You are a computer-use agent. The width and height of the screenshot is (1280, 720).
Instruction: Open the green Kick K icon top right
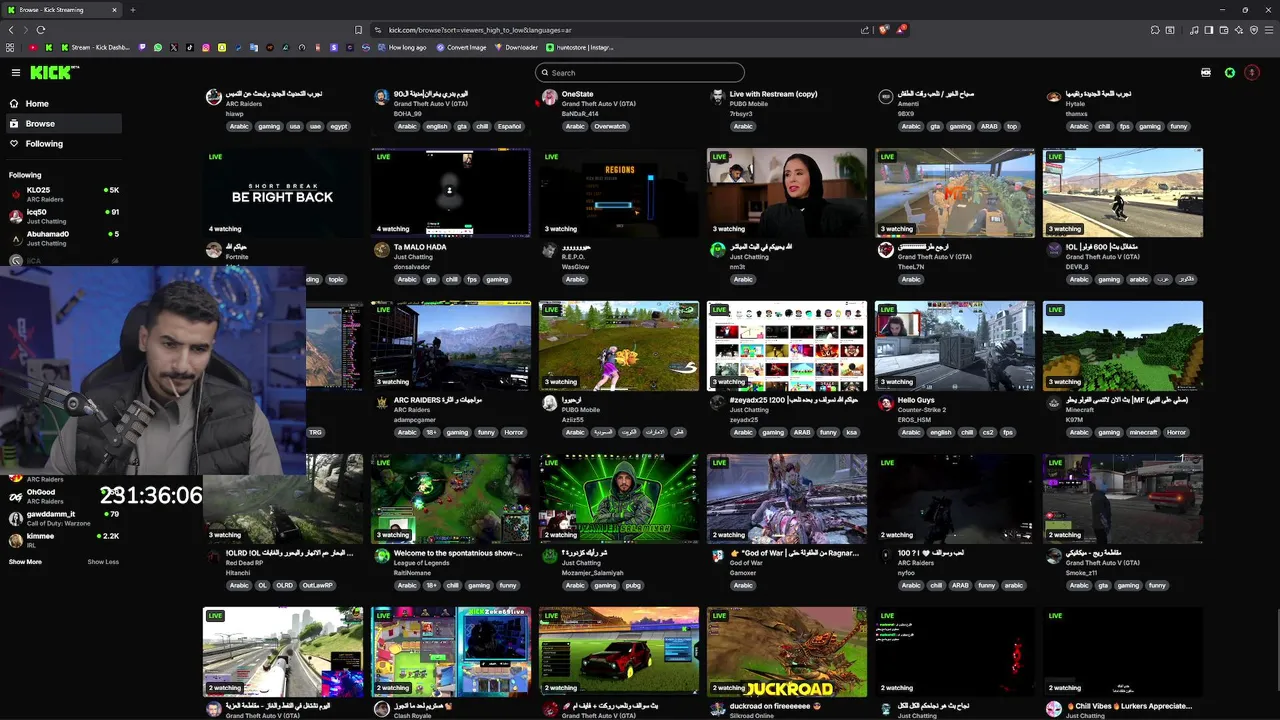coord(1230,72)
